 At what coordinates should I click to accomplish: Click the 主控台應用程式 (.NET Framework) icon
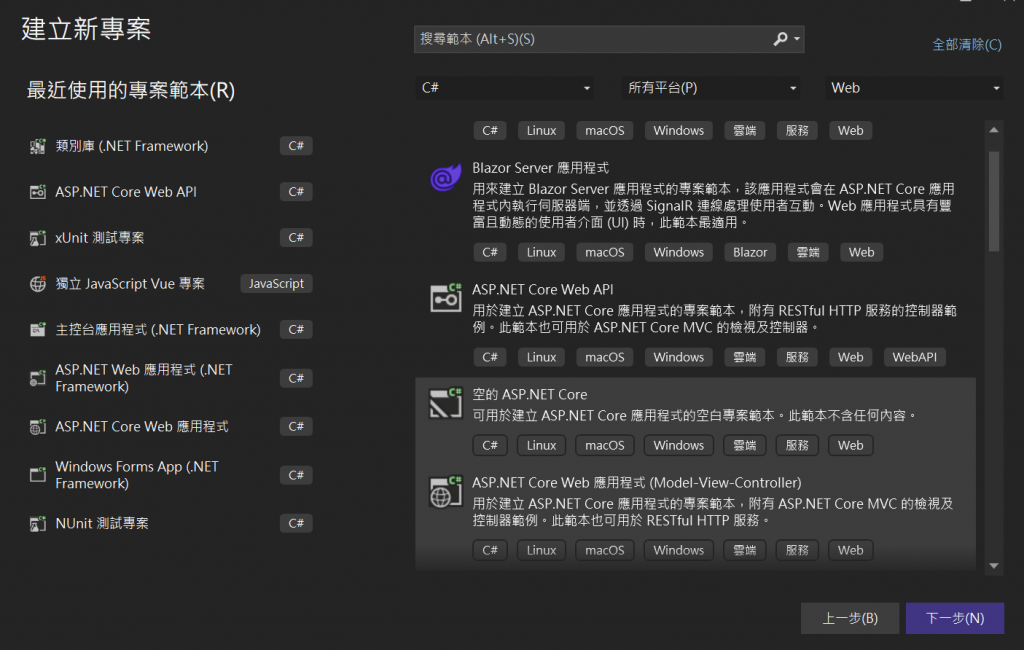point(38,330)
